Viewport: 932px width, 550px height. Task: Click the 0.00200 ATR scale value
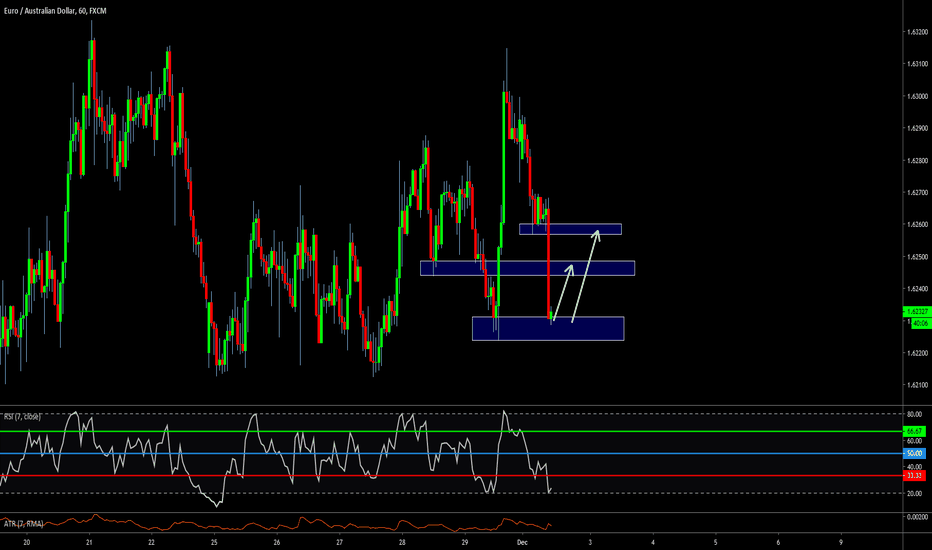tap(917, 517)
